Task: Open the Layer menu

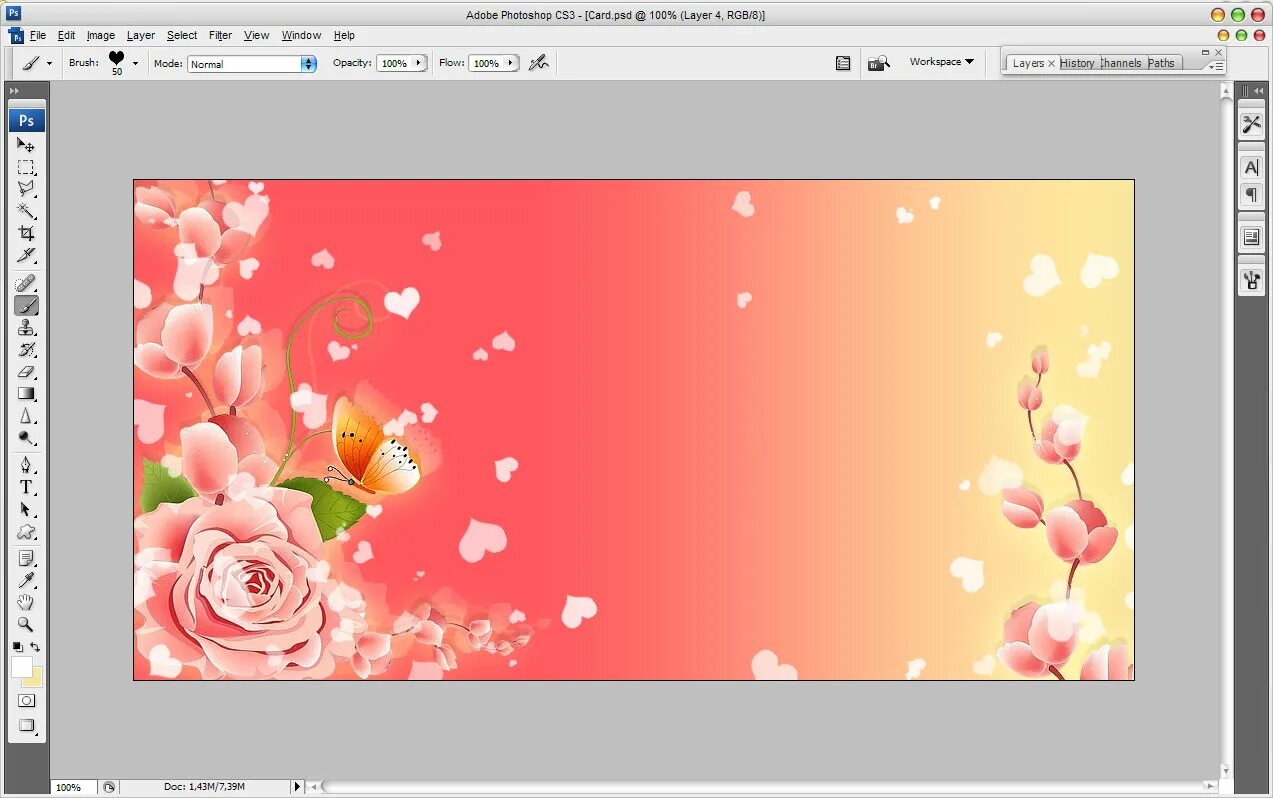Action: point(141,35)
